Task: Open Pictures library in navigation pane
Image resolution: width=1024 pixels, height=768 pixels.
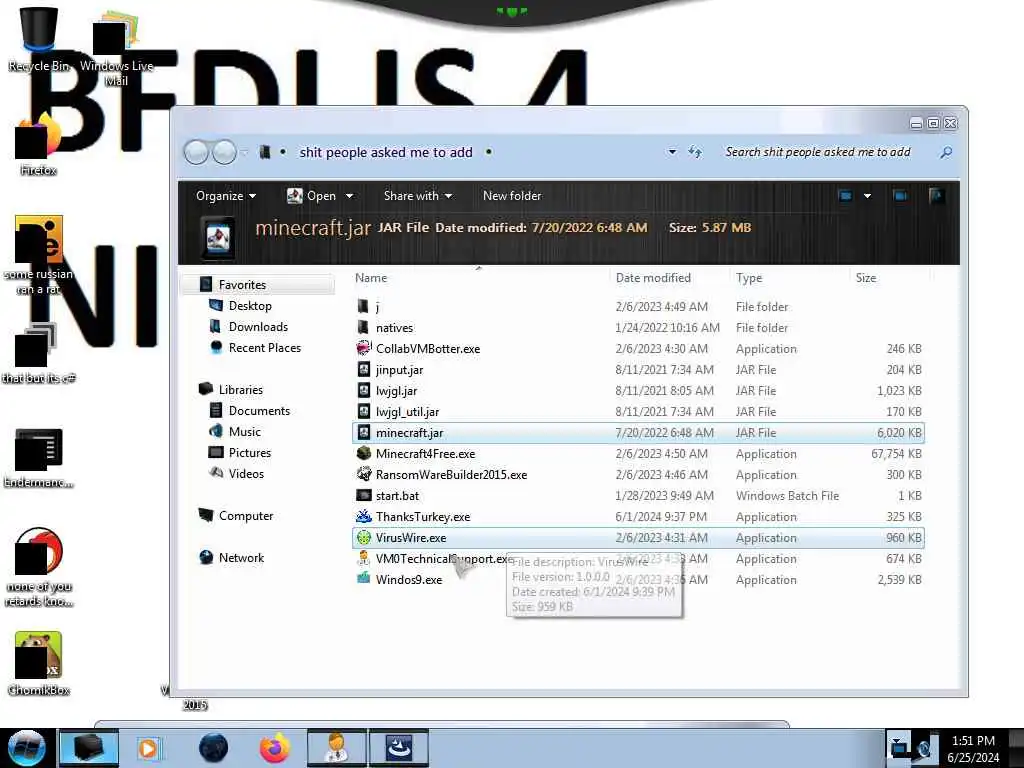Action: [x=249, y=453]
